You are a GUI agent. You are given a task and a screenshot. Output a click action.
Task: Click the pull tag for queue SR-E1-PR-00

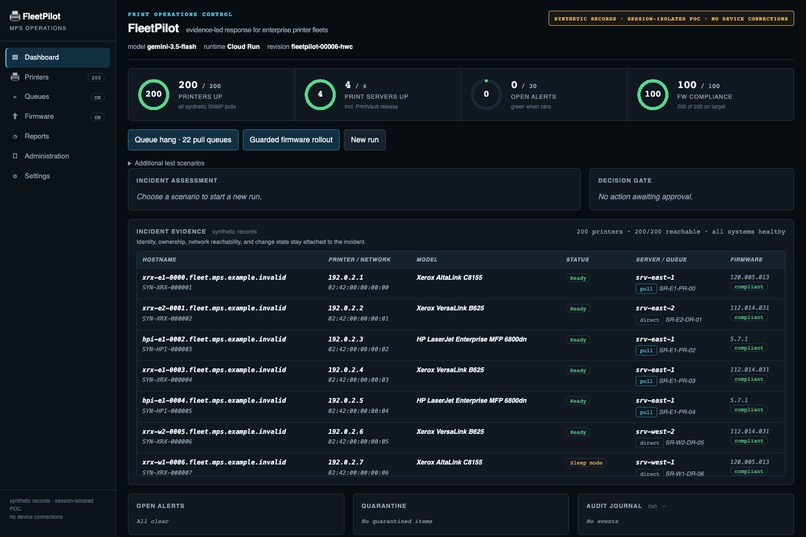click(x=646, y=289)
